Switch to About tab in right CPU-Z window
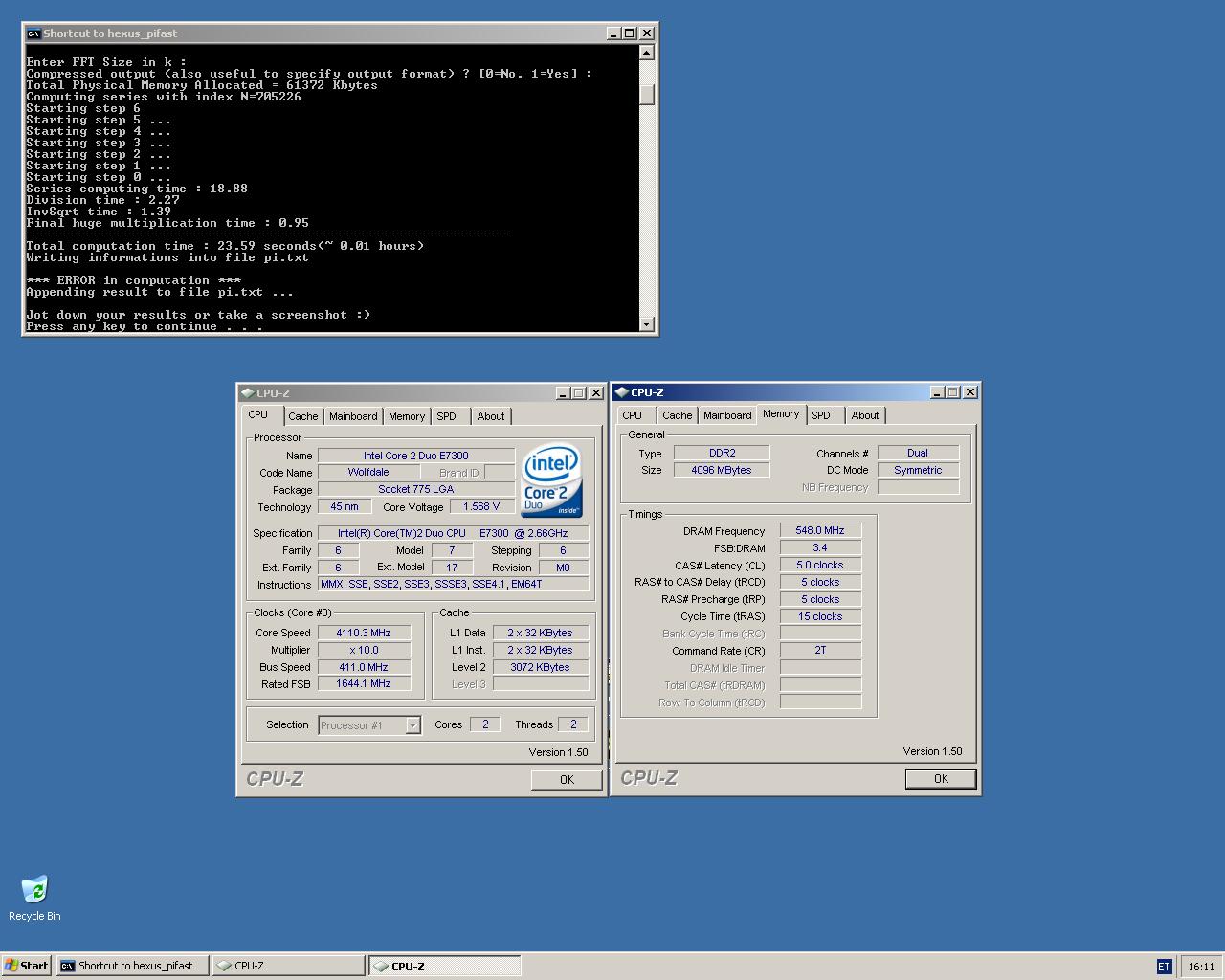Viewport: 1225px width, 980px height. click(x=865, y=415)
